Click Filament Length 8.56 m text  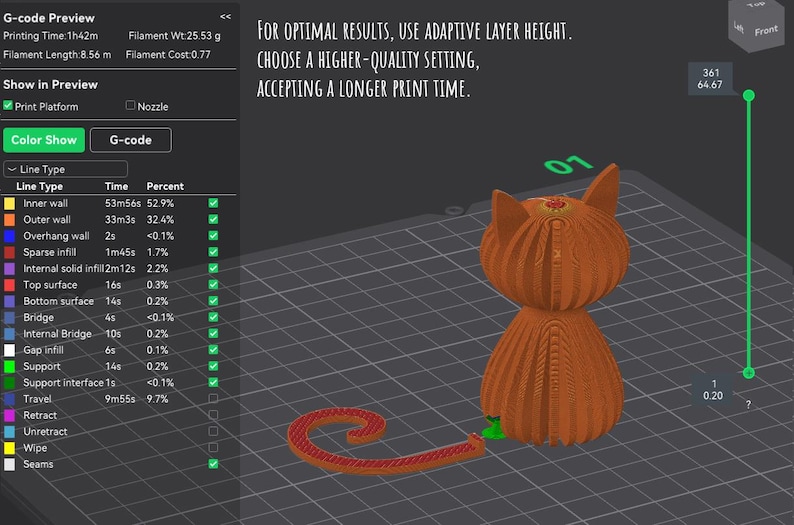[57, 55]
